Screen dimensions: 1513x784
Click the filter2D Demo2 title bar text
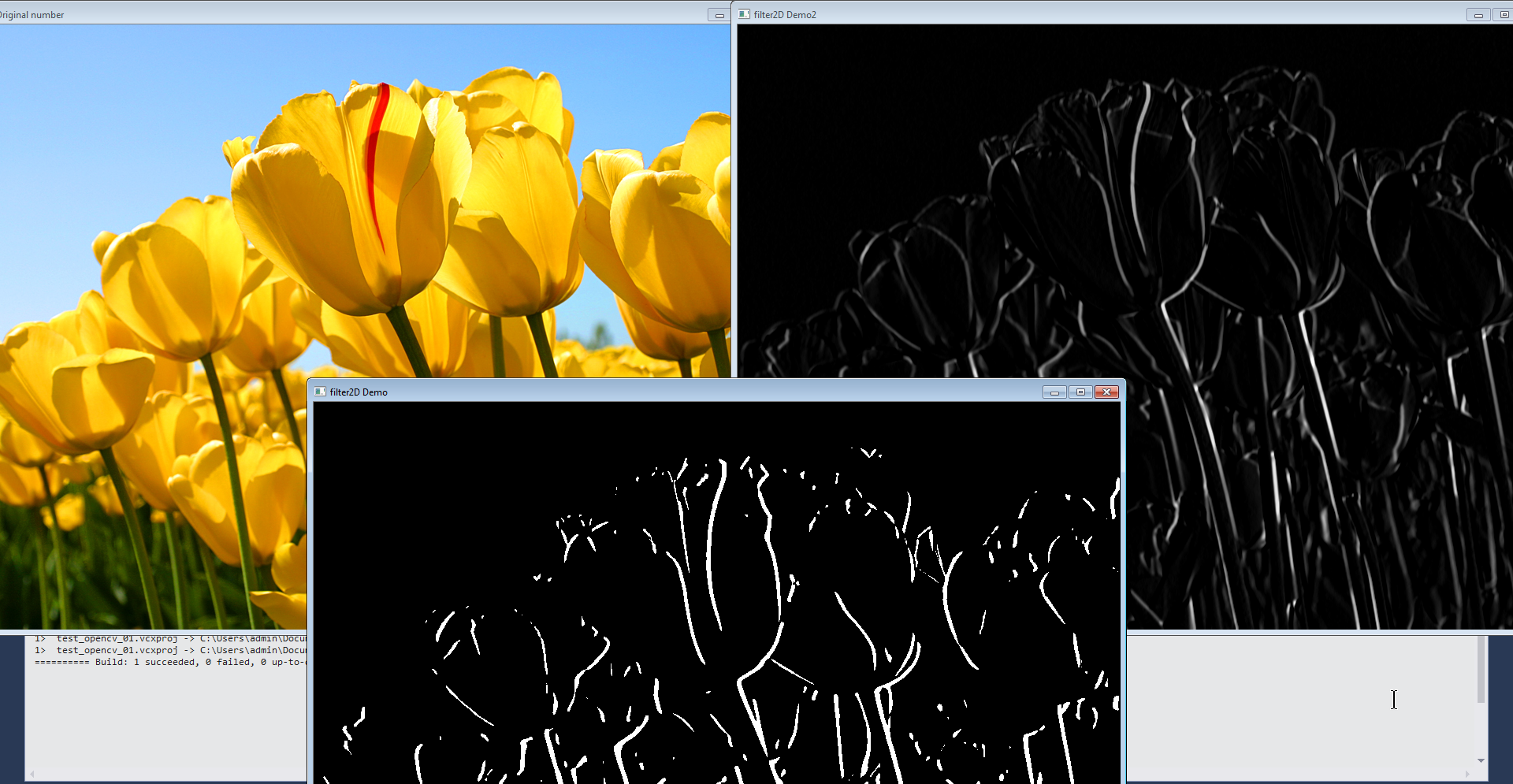click(x=785, y=14)
